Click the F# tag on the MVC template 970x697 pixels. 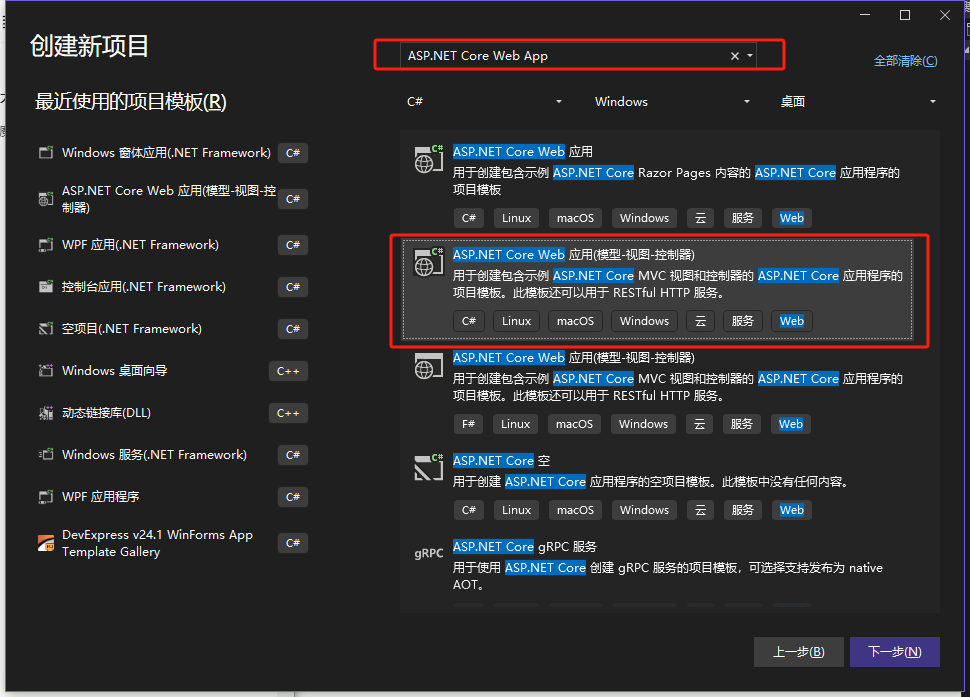[x=468, y=424]
